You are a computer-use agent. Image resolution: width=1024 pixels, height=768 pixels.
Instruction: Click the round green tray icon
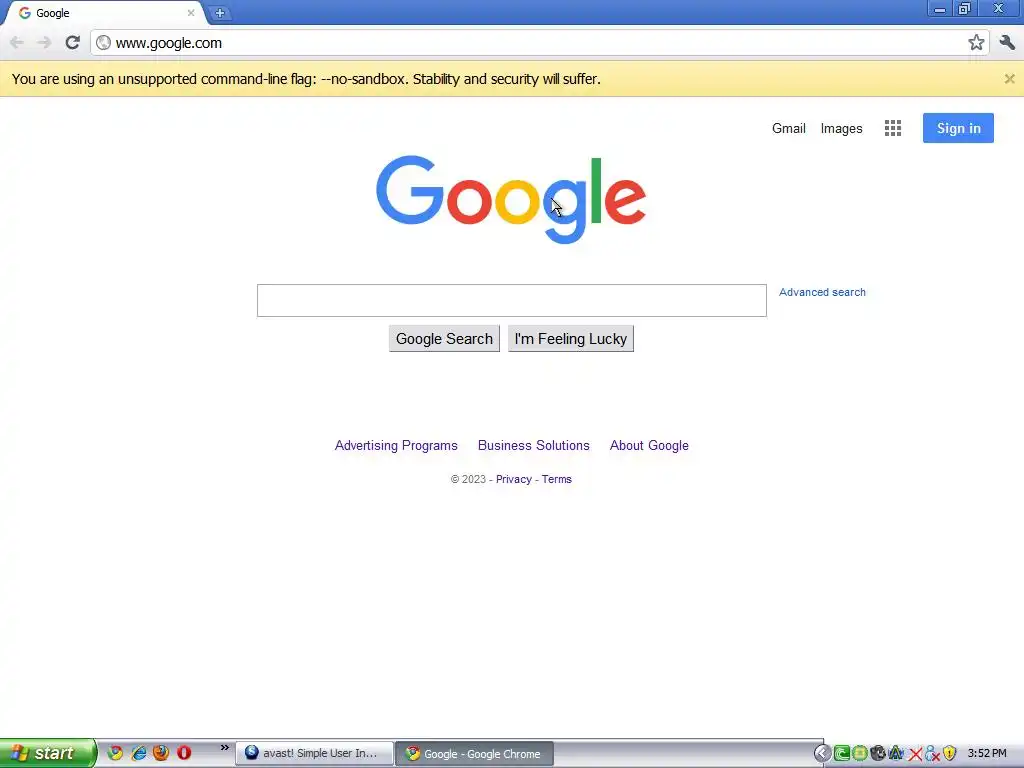coord(859,754)
